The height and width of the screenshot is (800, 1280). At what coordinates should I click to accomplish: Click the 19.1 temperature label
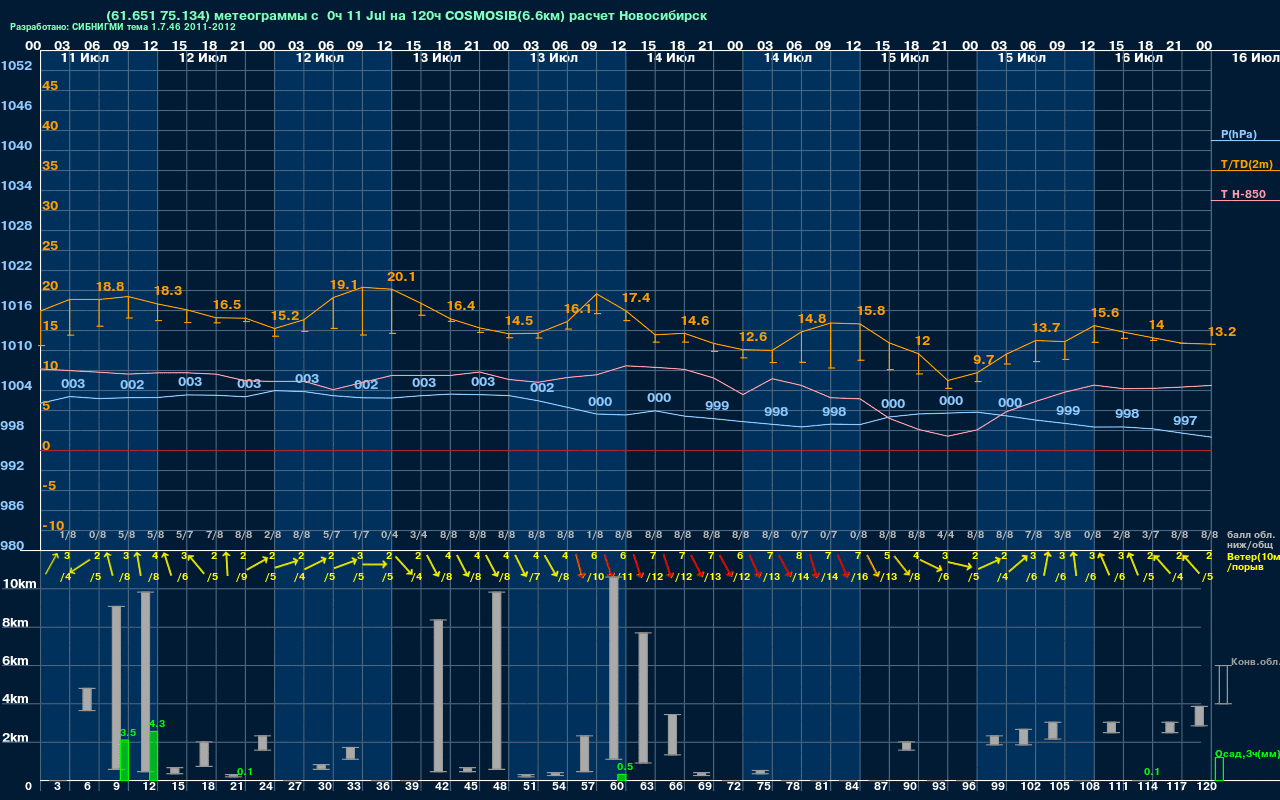coord(343,285)
